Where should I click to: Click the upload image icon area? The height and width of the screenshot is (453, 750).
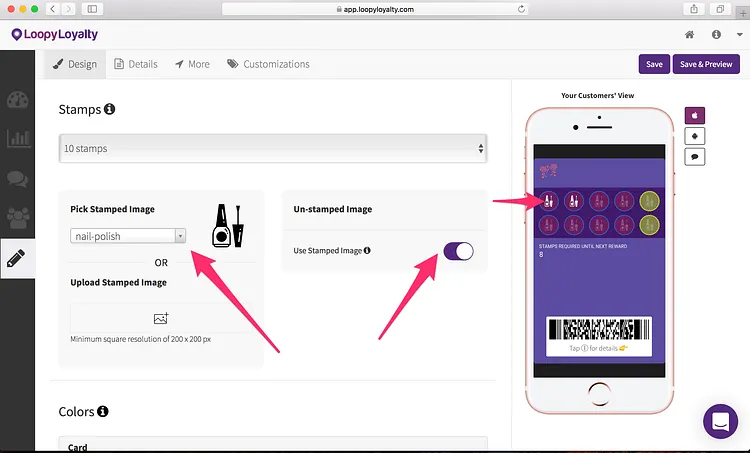(x=161, y=318)
